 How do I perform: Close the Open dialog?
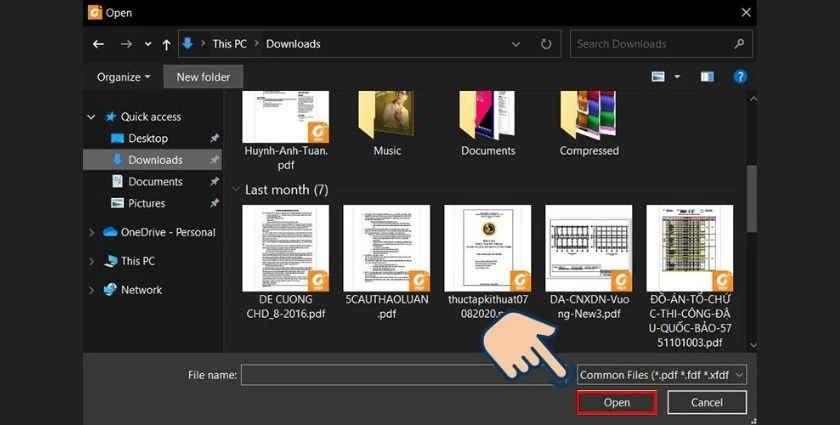point(746,12)
